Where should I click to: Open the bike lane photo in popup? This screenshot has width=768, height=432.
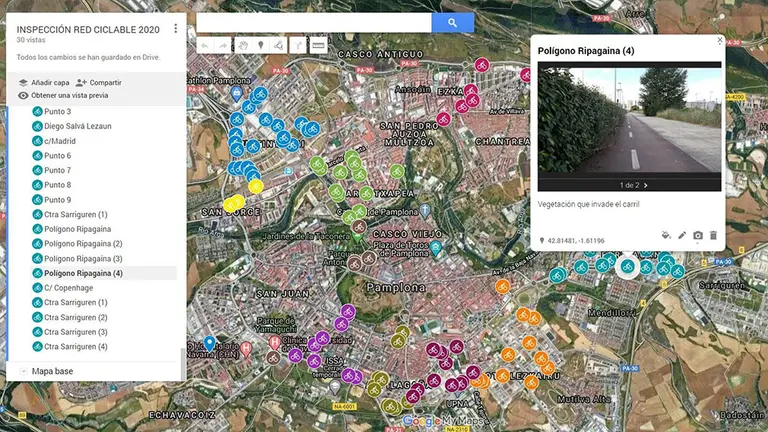click(x=629, y=120)
